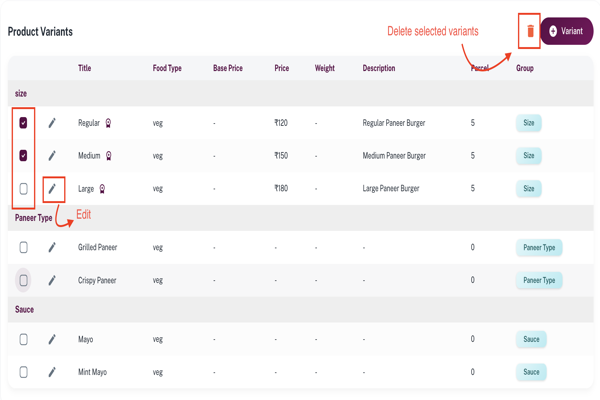Click the Size group tag on Regular row
Viewport: 600px width, 400px height.
pyautogui.click(x=529, y=123)
